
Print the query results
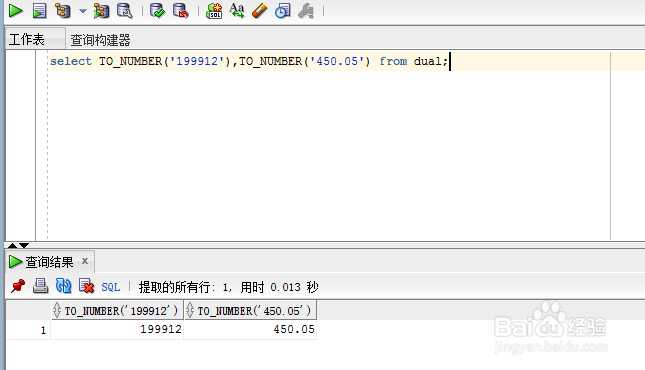pyautogui.click(x=40, y=286)
